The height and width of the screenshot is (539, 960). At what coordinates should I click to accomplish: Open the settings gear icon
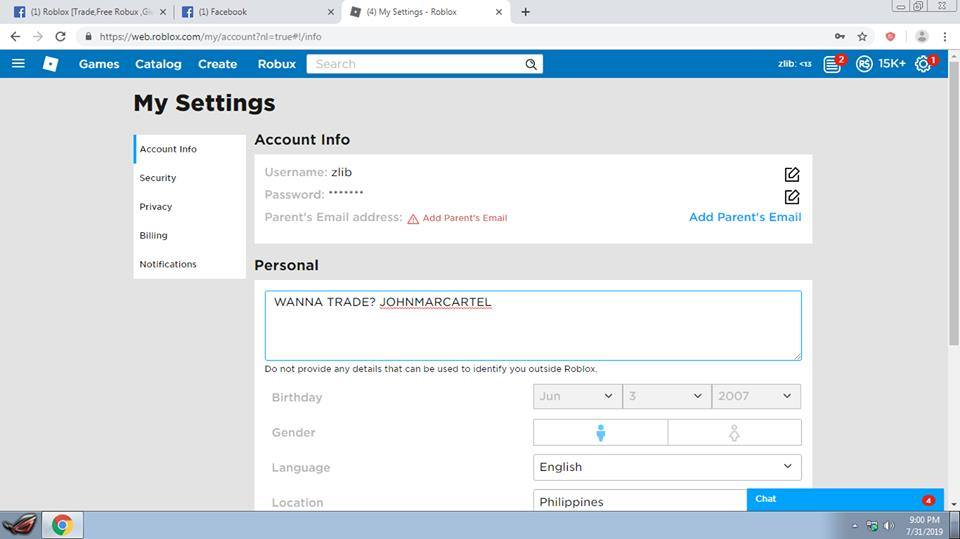coord(923,64)
